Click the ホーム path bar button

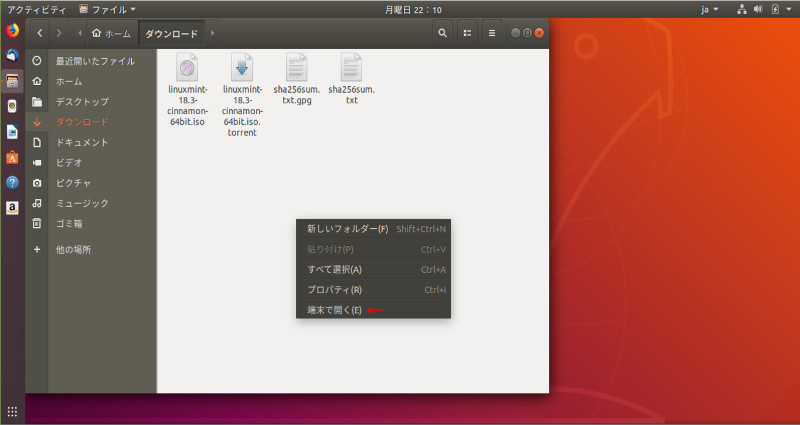[112, 34]
